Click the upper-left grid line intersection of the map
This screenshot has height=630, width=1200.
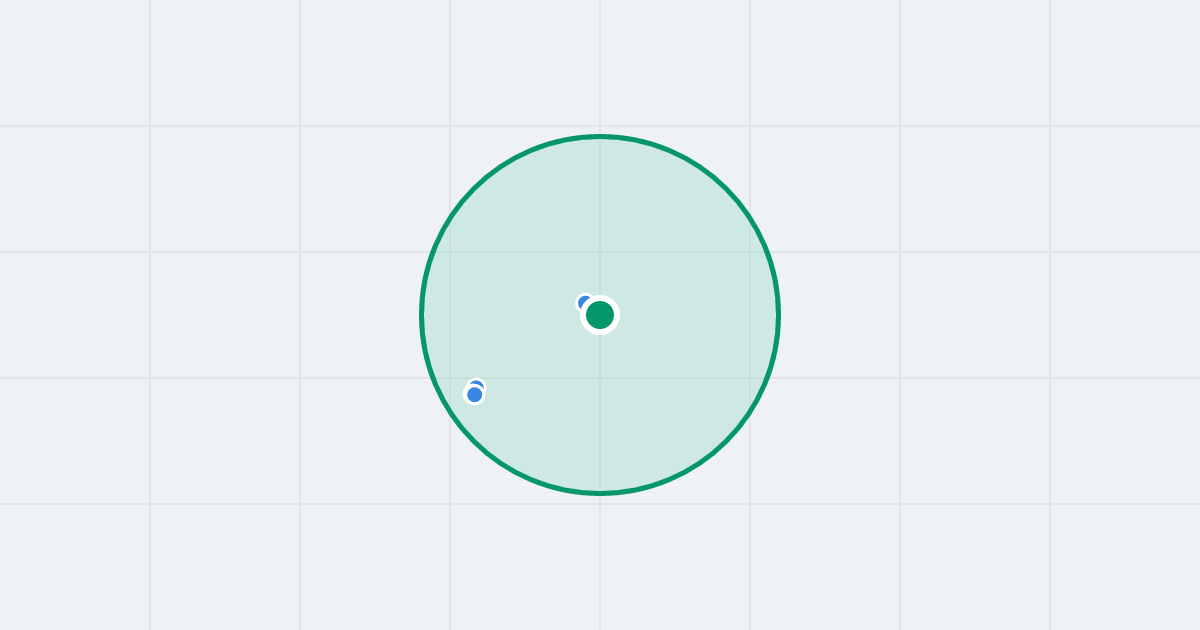(x=150, y=126)
